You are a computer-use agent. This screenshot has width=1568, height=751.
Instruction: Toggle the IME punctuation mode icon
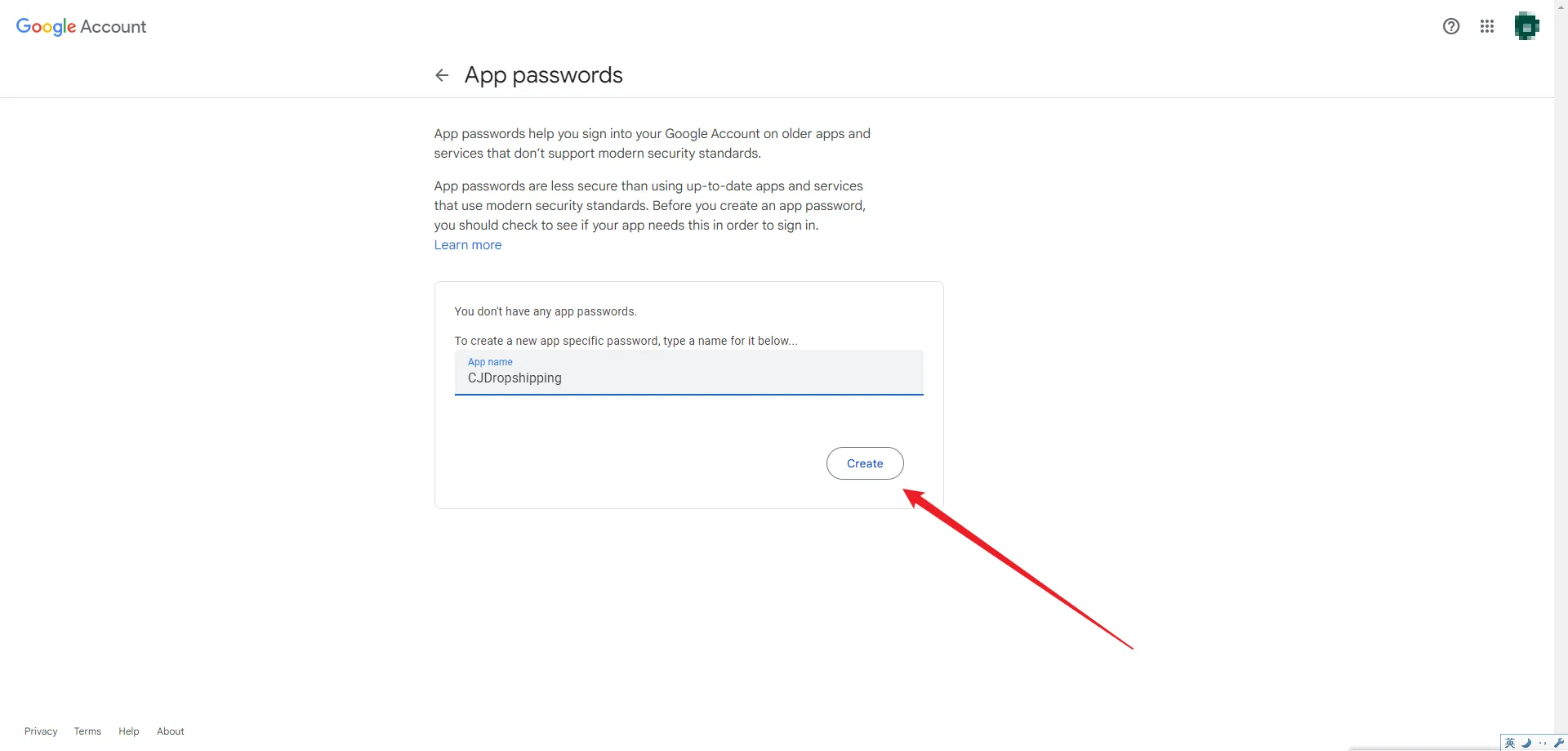(1543, 743)
